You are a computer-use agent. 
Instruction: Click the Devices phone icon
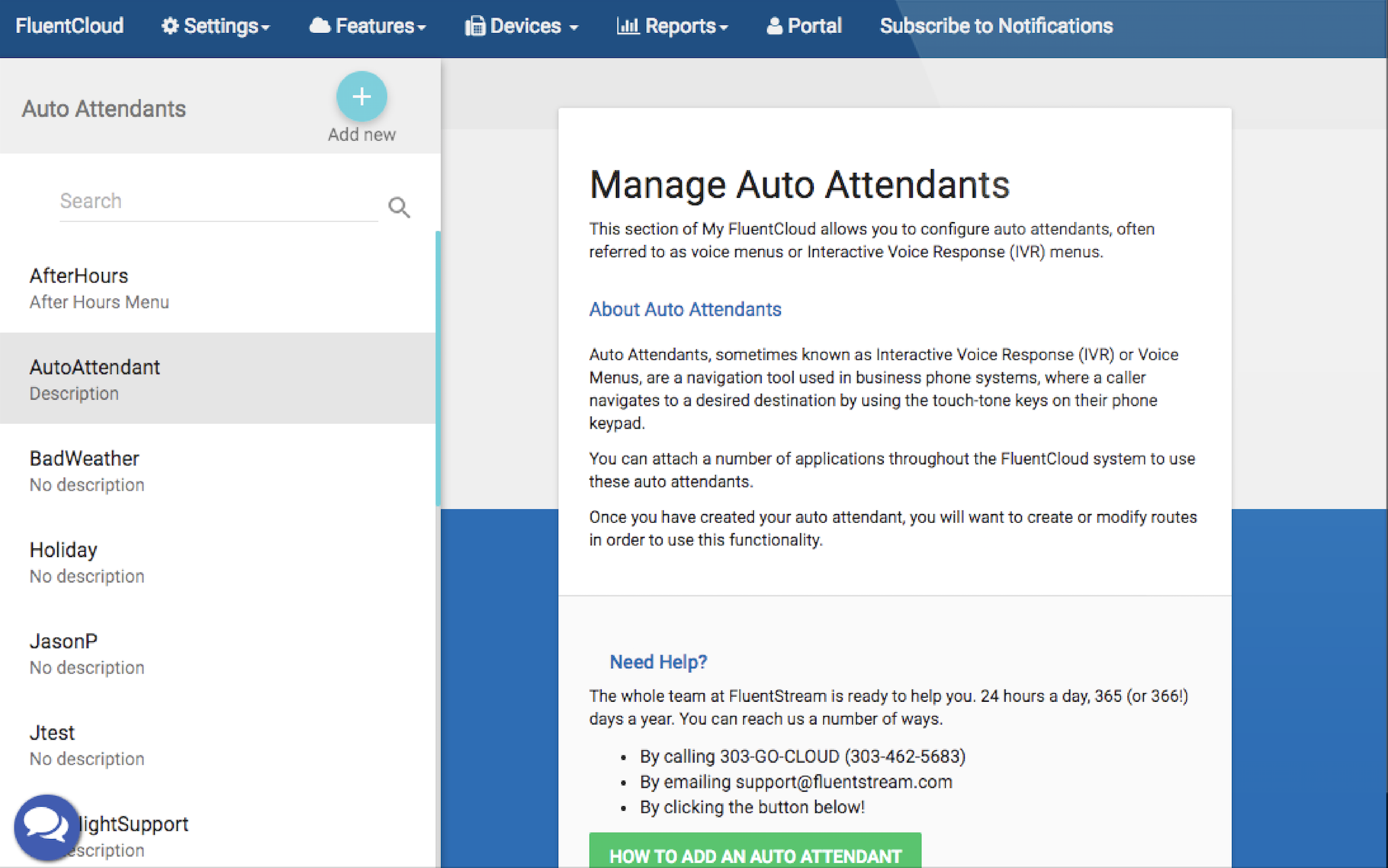point(475,26)
